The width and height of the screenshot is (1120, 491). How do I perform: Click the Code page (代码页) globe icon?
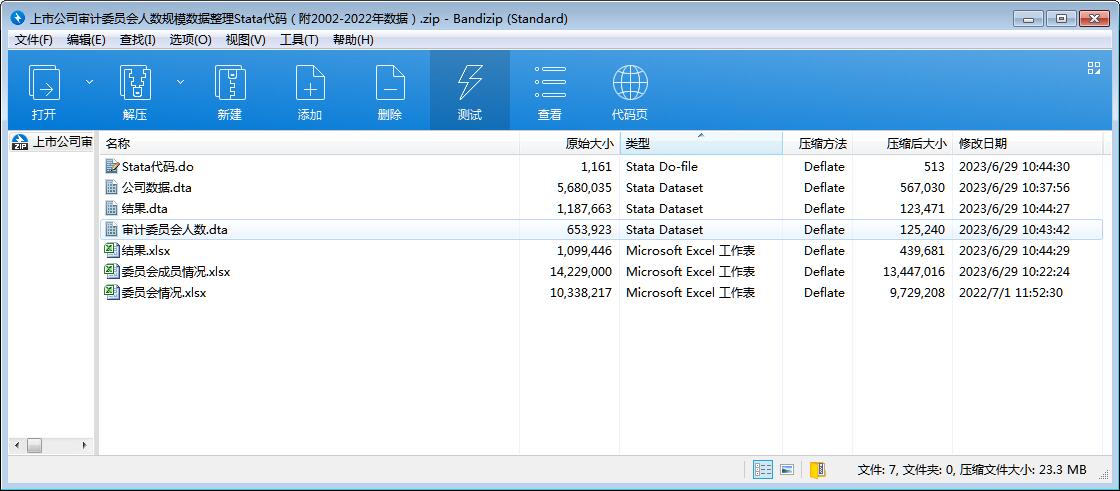tap(630, 82)
